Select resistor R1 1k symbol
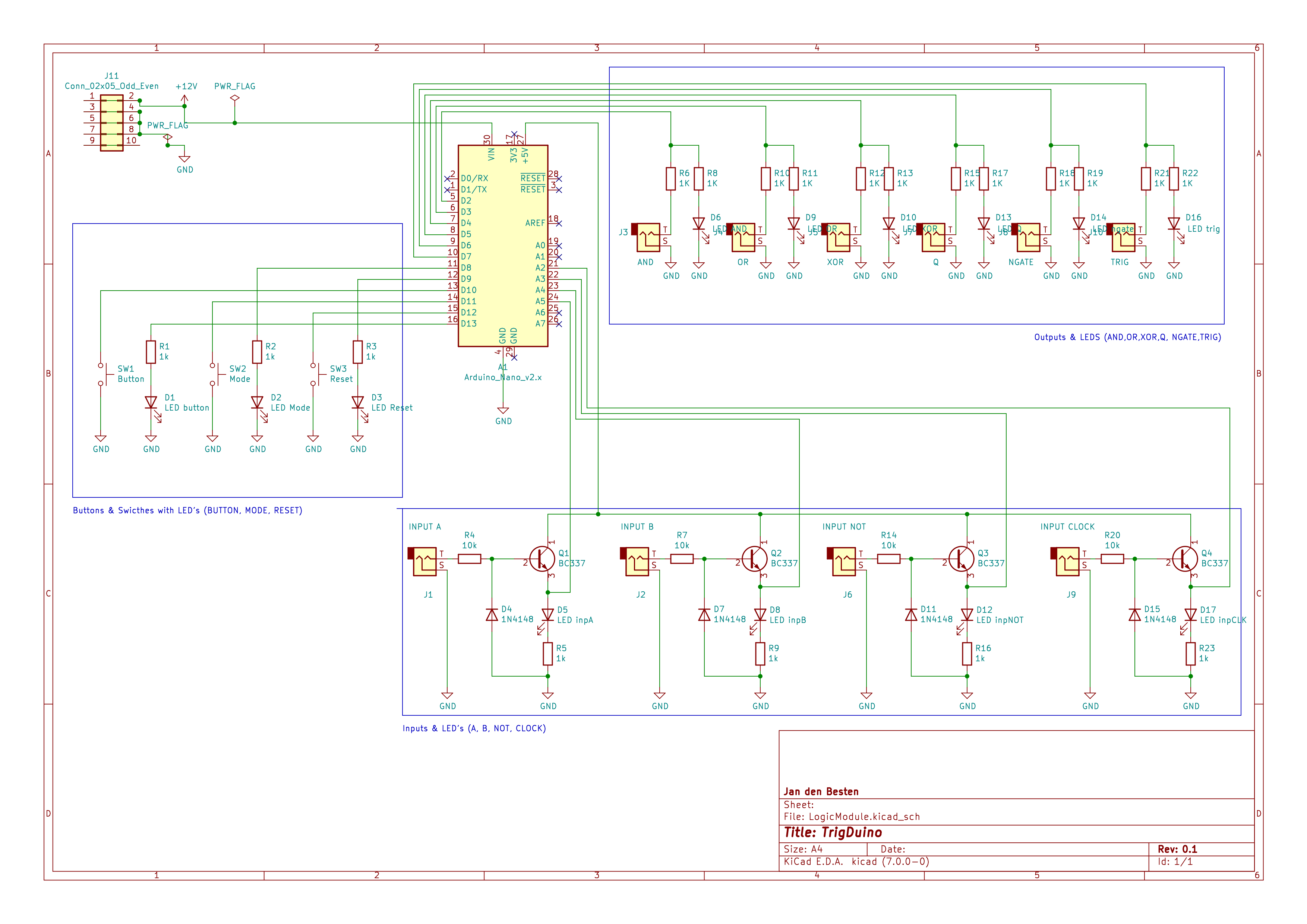This screenshot has height=924, width=1307. tap(151, 352)
